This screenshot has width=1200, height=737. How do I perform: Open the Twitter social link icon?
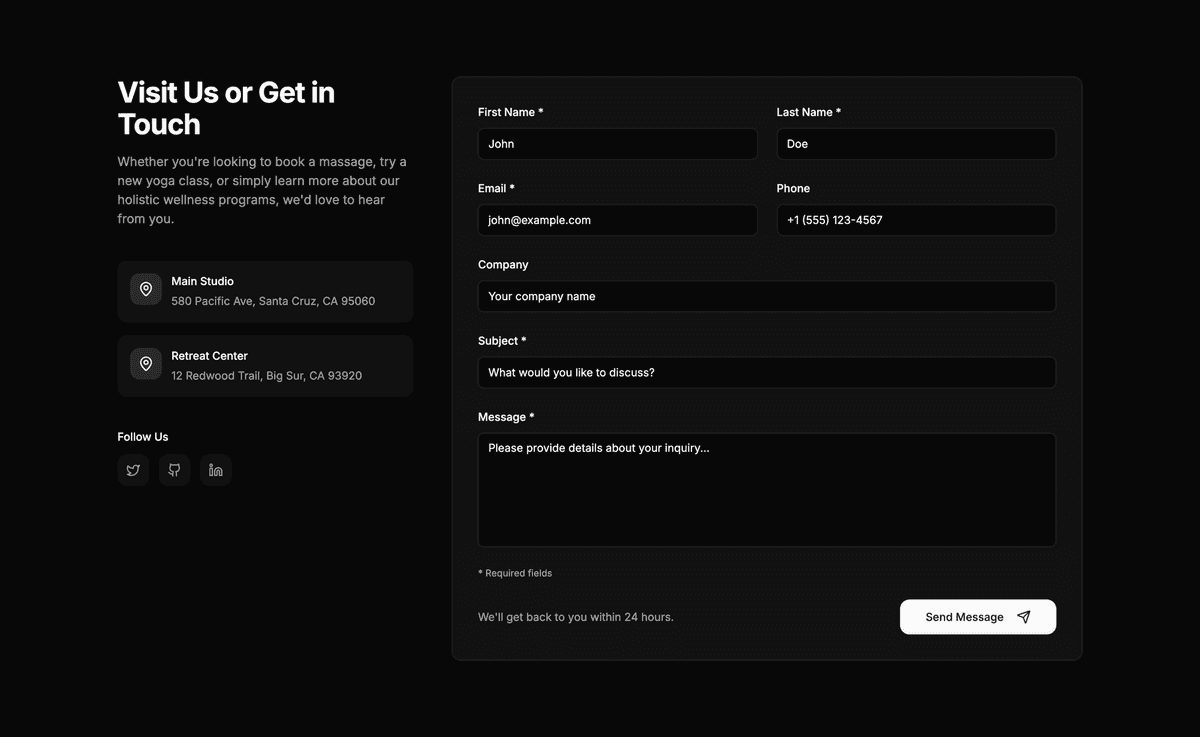tap(133, 470)
